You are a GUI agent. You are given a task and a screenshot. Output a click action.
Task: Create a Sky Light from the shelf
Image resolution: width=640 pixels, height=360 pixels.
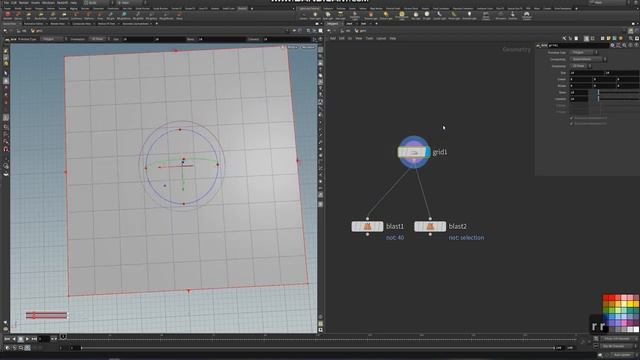pos(416,16)
